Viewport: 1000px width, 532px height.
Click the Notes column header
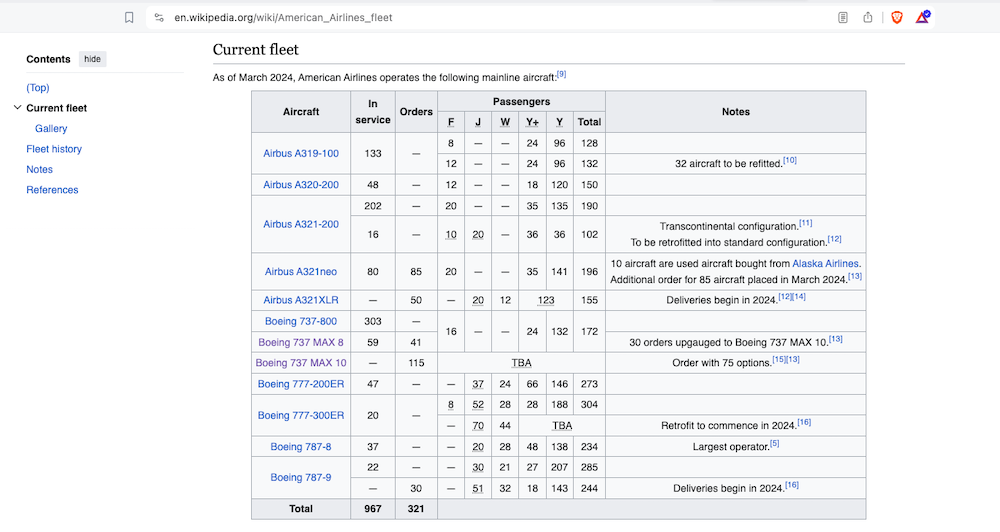(736, 112)
